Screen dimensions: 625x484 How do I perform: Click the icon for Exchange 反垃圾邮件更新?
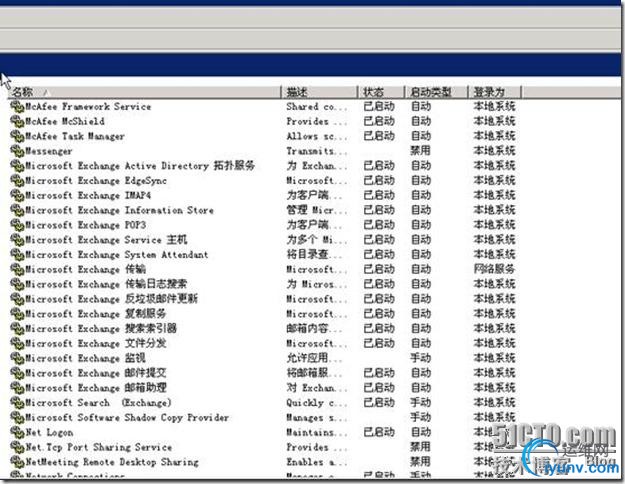pos(17,299)
